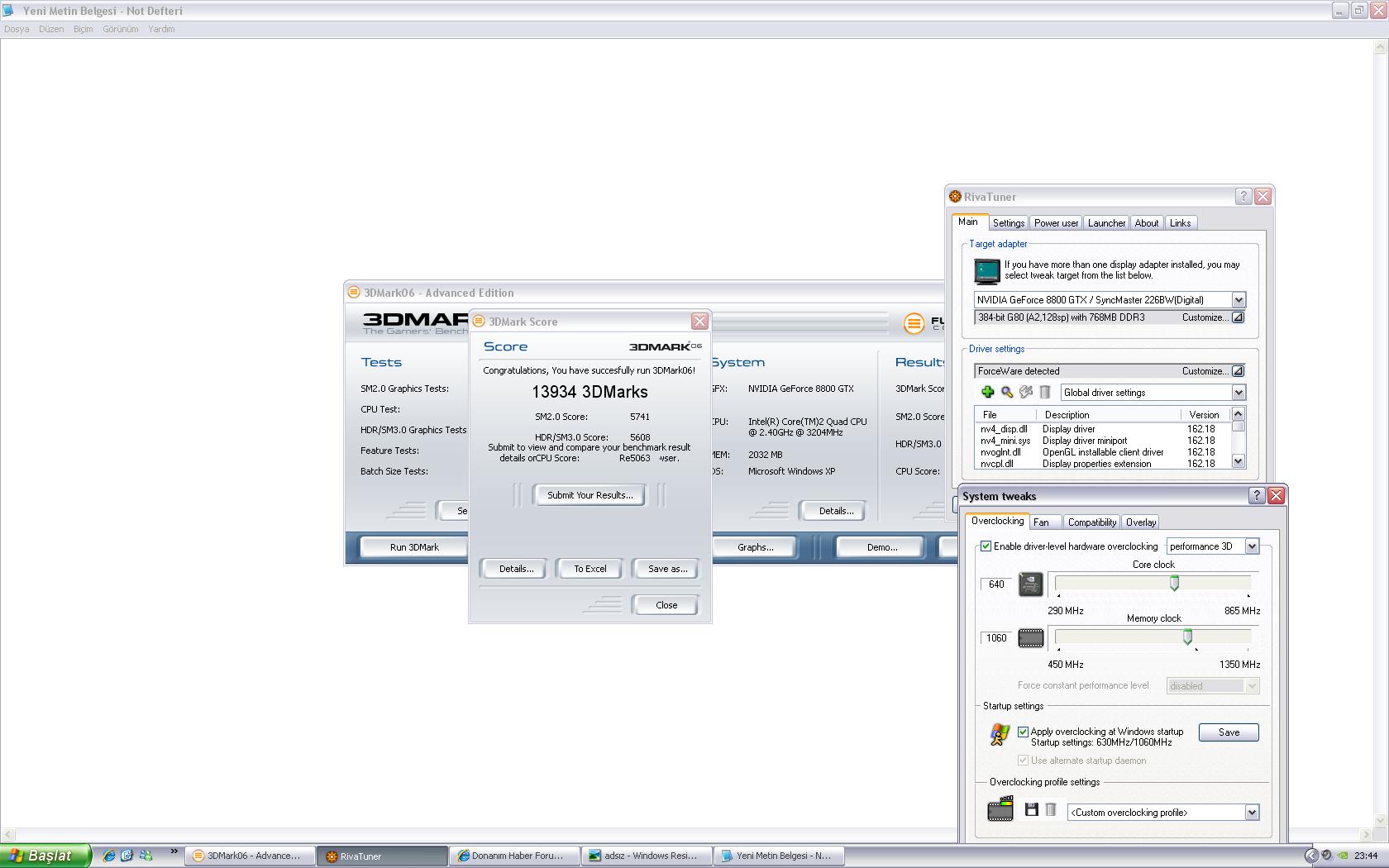Click the Windows startup icon in Startup settings
This screenshot has height=868, width=1389.
pyautogui.click(x=1000, y=734)
